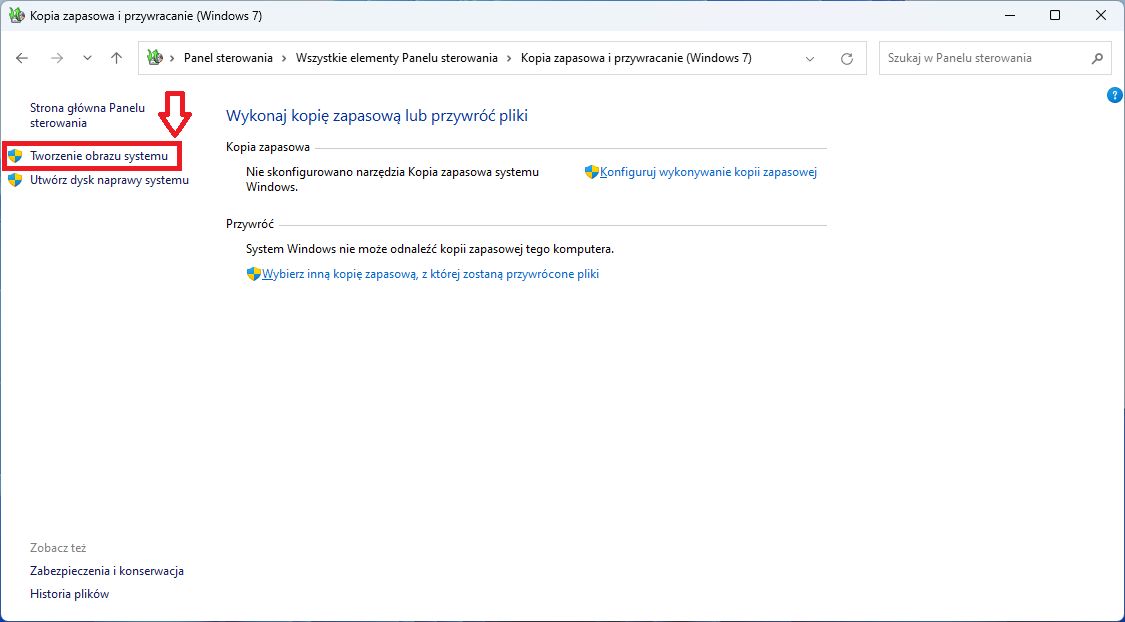Image resolution: width=1125 pixels, height=622 pixels.
Task: Click text Nie skonfigurowano narzędzia Kopia zapasowa
Action: click(x=392, y=179)
